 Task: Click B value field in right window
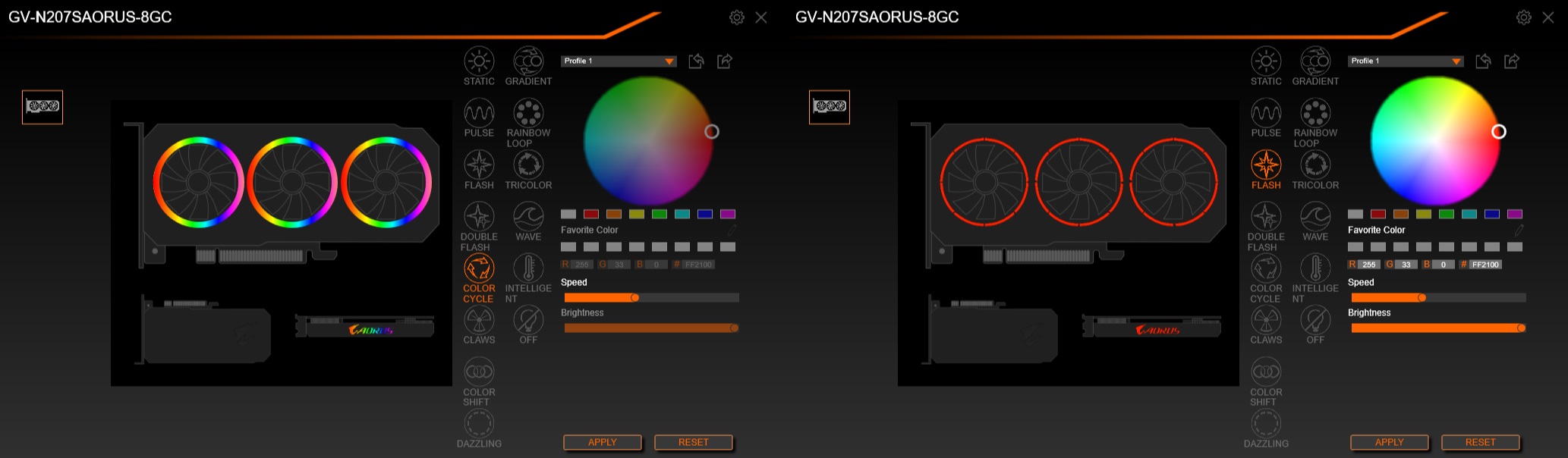(x=1443, y=265)
